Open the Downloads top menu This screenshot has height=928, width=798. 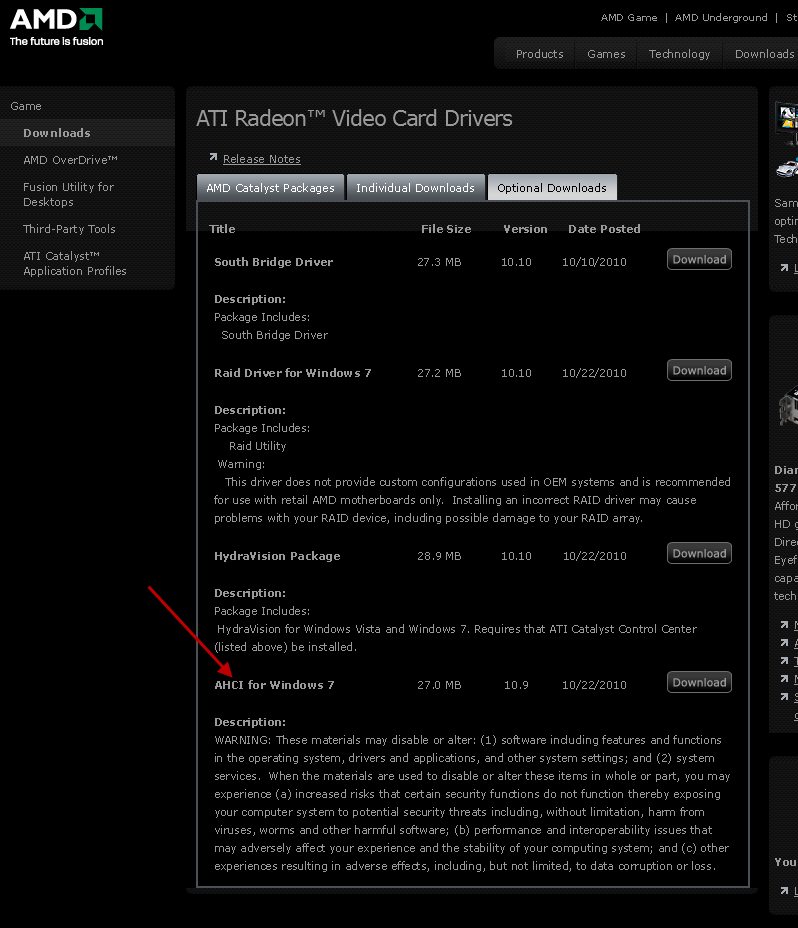(x=764, y=54)
